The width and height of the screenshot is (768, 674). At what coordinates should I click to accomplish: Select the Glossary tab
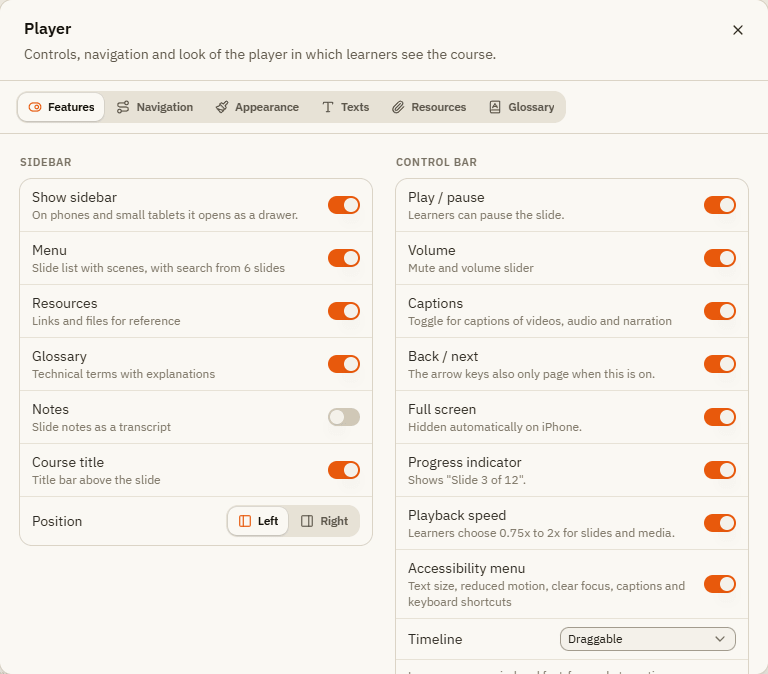[x=522, y=107]
